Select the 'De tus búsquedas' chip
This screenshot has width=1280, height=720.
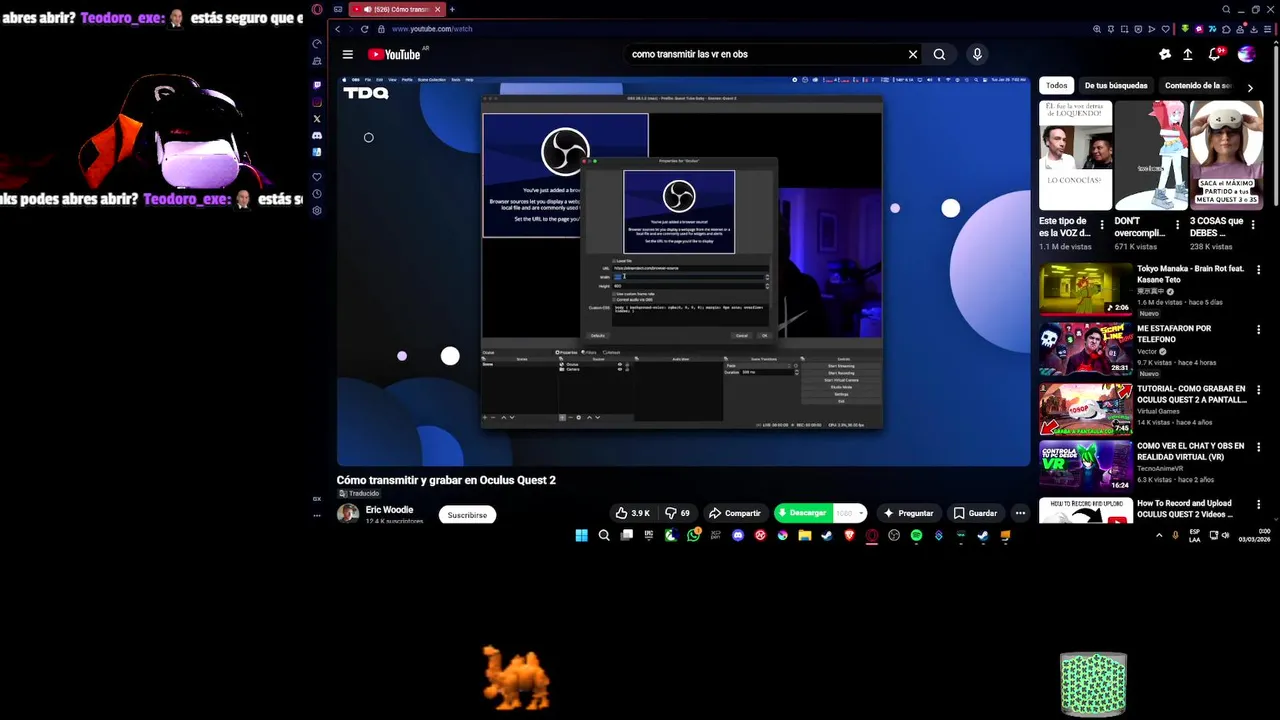click(1116, 86)
